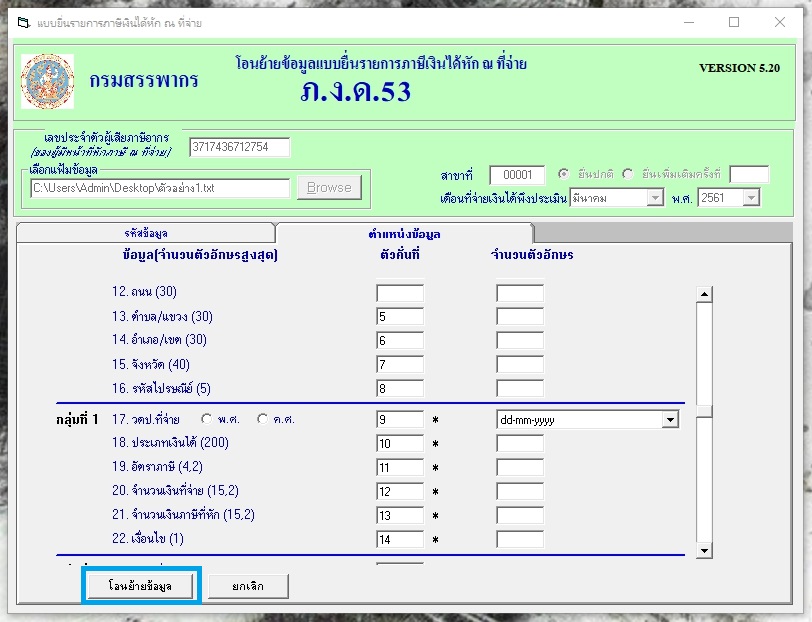Click the โอนย้ายข้อมูล transfer button

(140, 586)
